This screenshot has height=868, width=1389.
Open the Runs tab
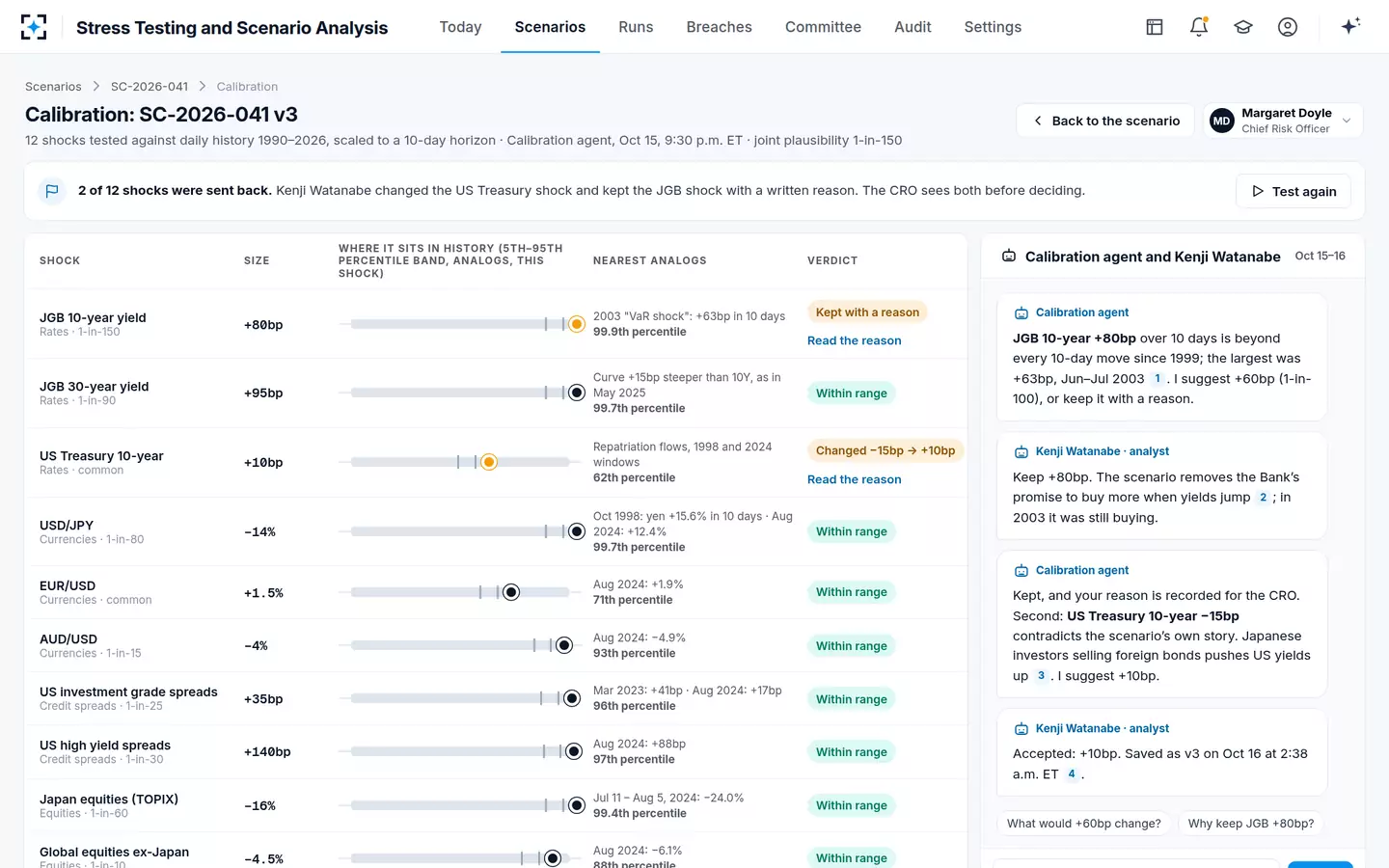[636, 27]
